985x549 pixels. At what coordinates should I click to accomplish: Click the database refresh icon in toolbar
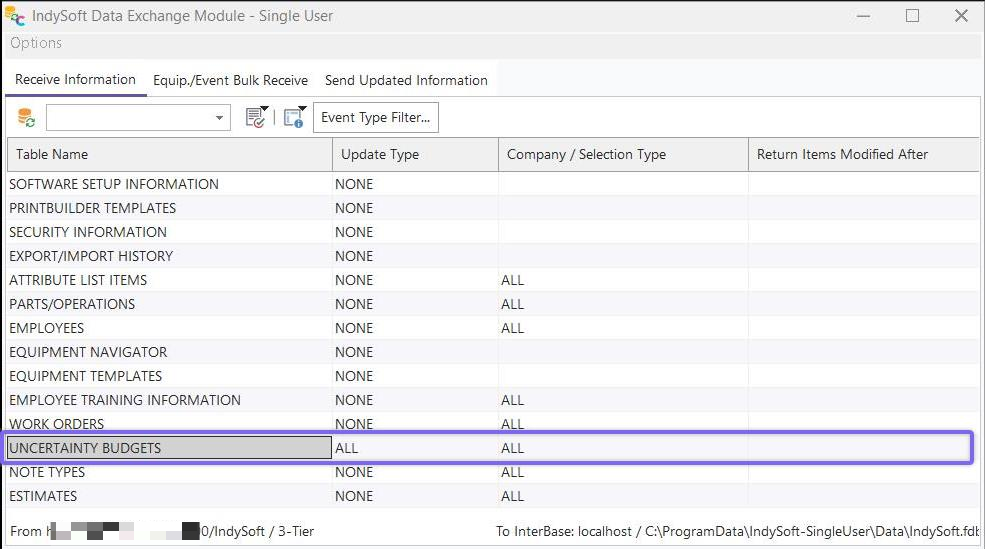tap(26, 118)
